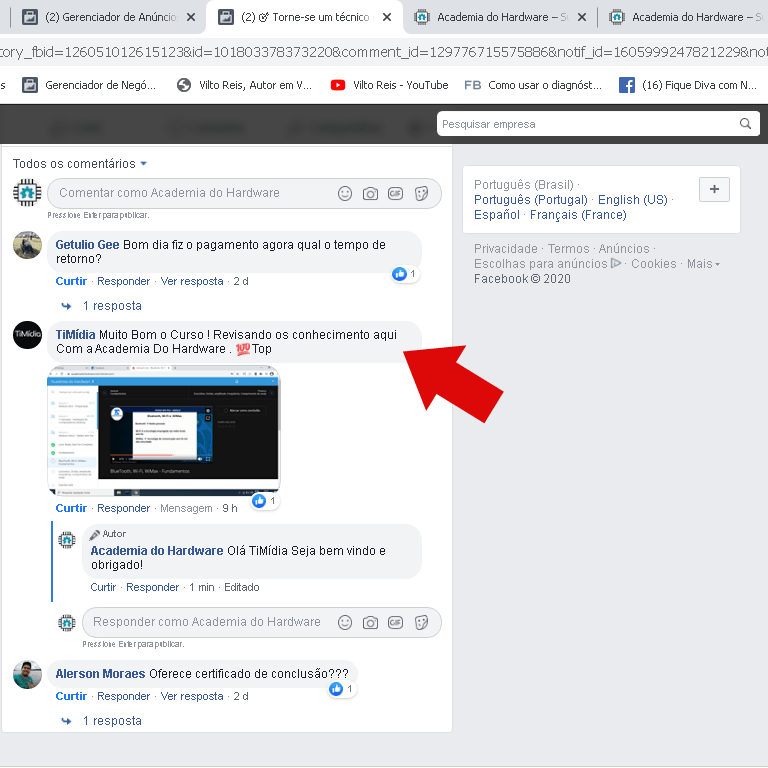This screenshot has width=768, height=768.
Task: Attach photo via camera icon in main comment box
Action: tap(370, 193)
